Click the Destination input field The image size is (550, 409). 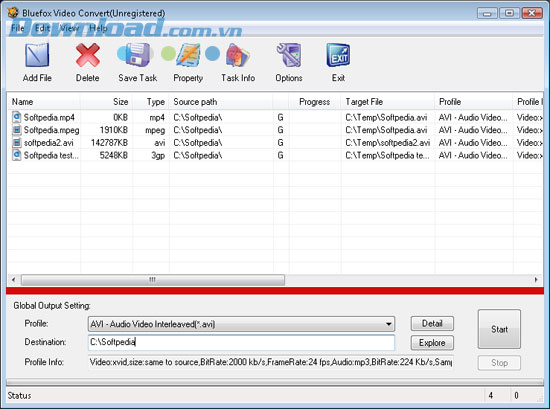click(241, 342)
